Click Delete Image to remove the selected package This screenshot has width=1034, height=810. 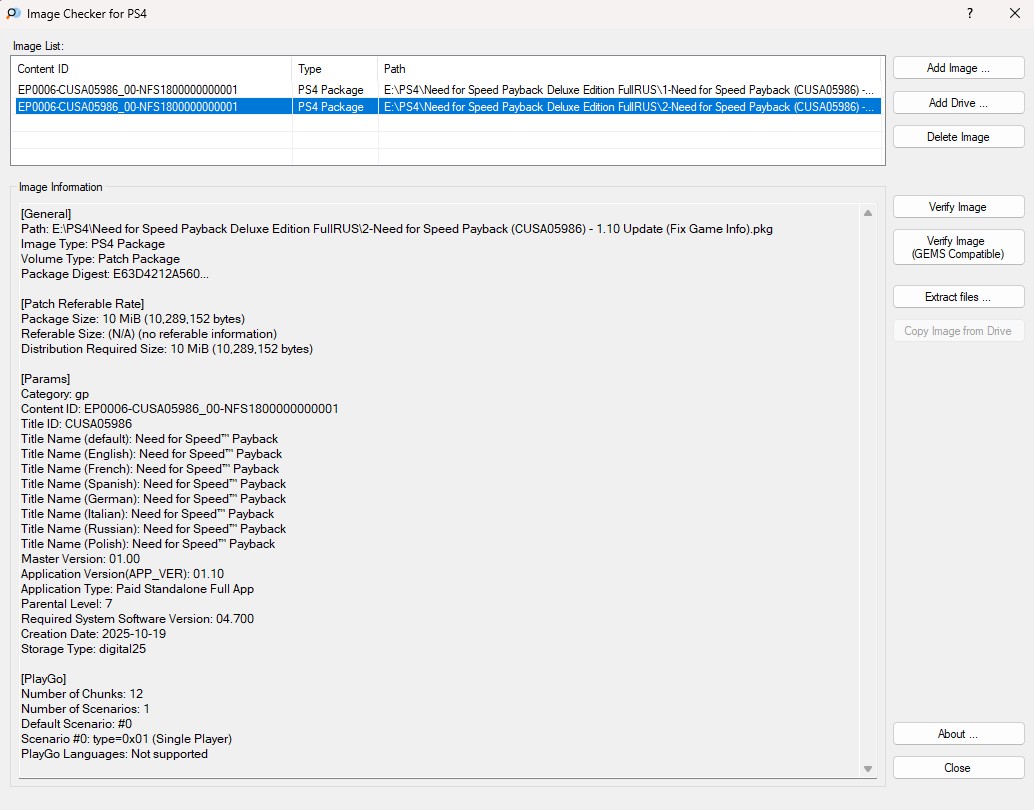point(958,137)
